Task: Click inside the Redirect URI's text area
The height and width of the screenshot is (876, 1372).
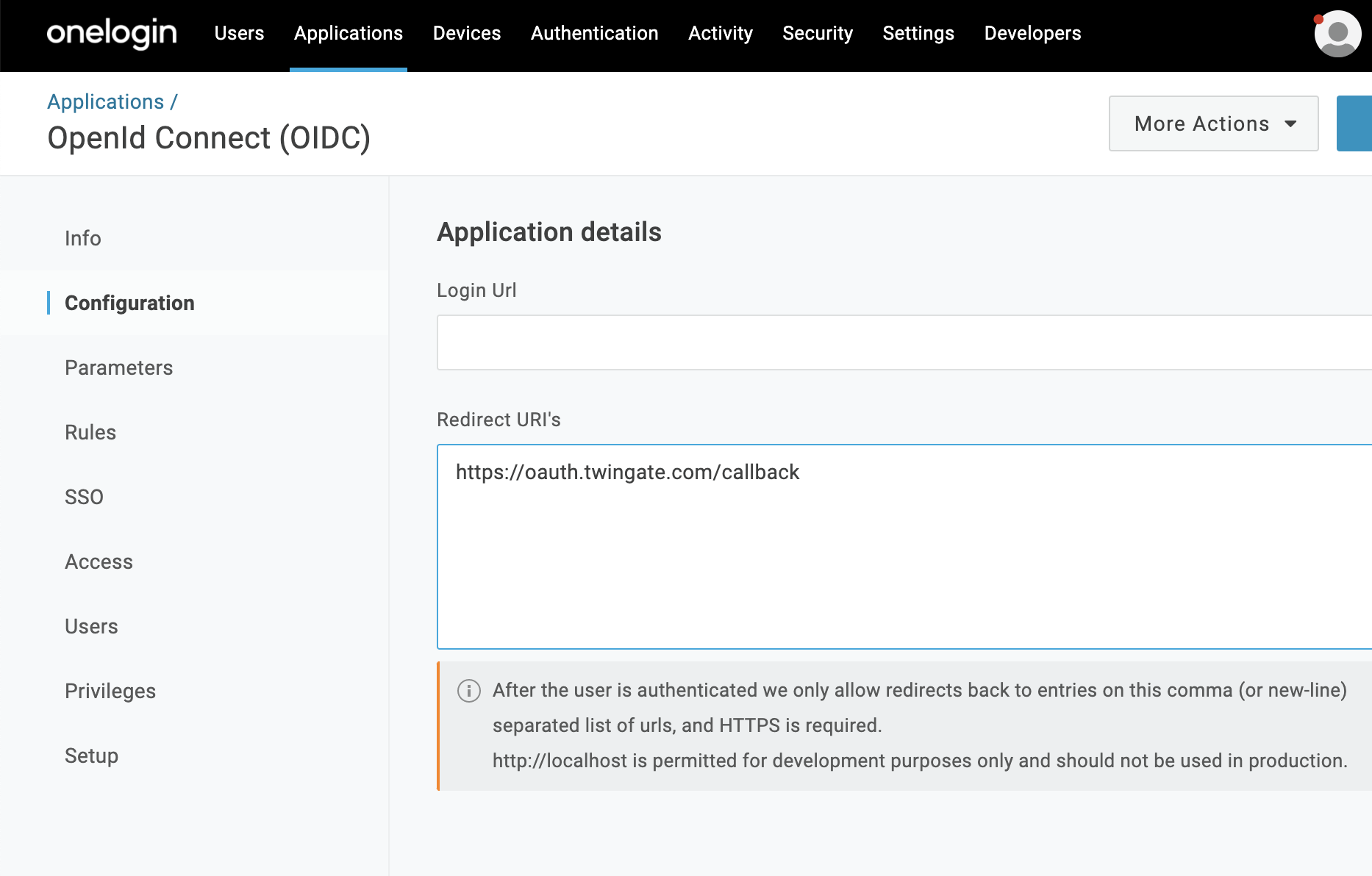Action: [x=904, y=547]
